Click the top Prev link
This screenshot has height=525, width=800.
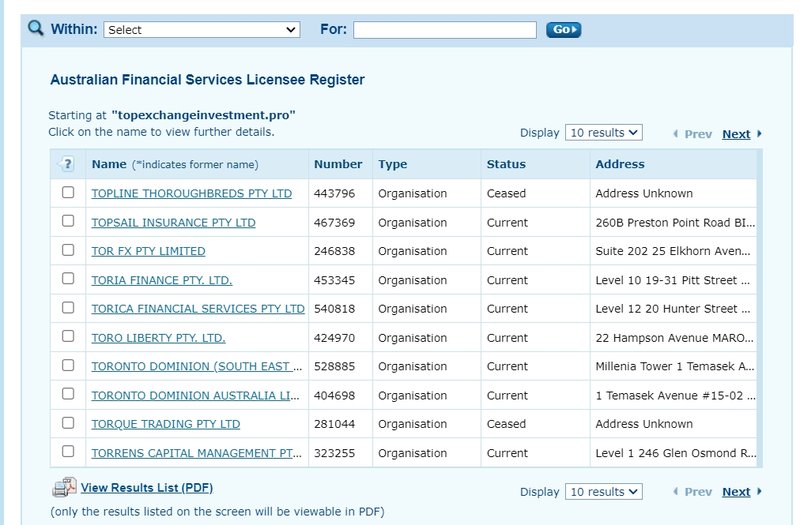(x=698, y=134)
